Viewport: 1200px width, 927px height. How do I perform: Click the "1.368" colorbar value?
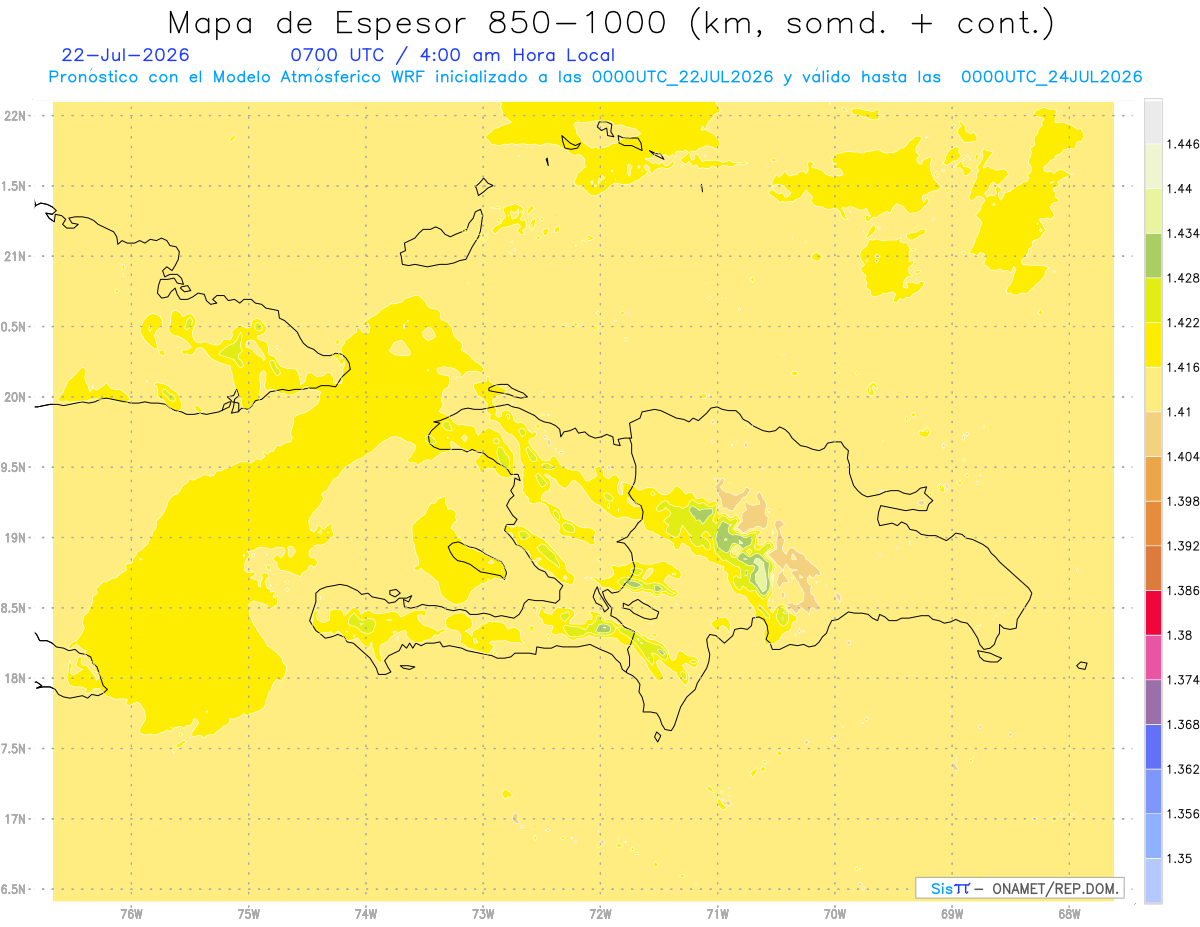(1183, 724)
